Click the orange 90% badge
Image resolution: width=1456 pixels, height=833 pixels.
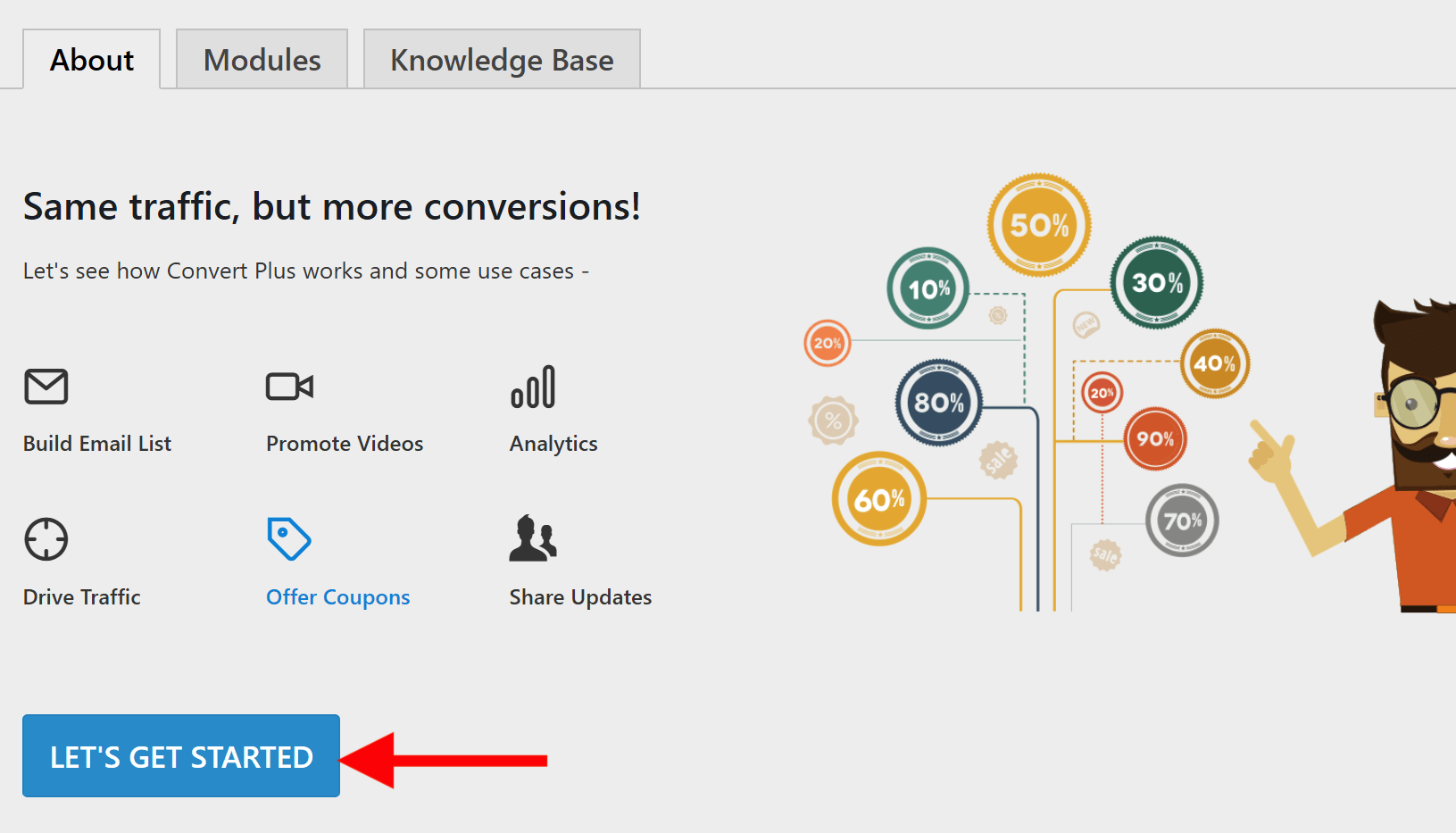point(1156,438)
